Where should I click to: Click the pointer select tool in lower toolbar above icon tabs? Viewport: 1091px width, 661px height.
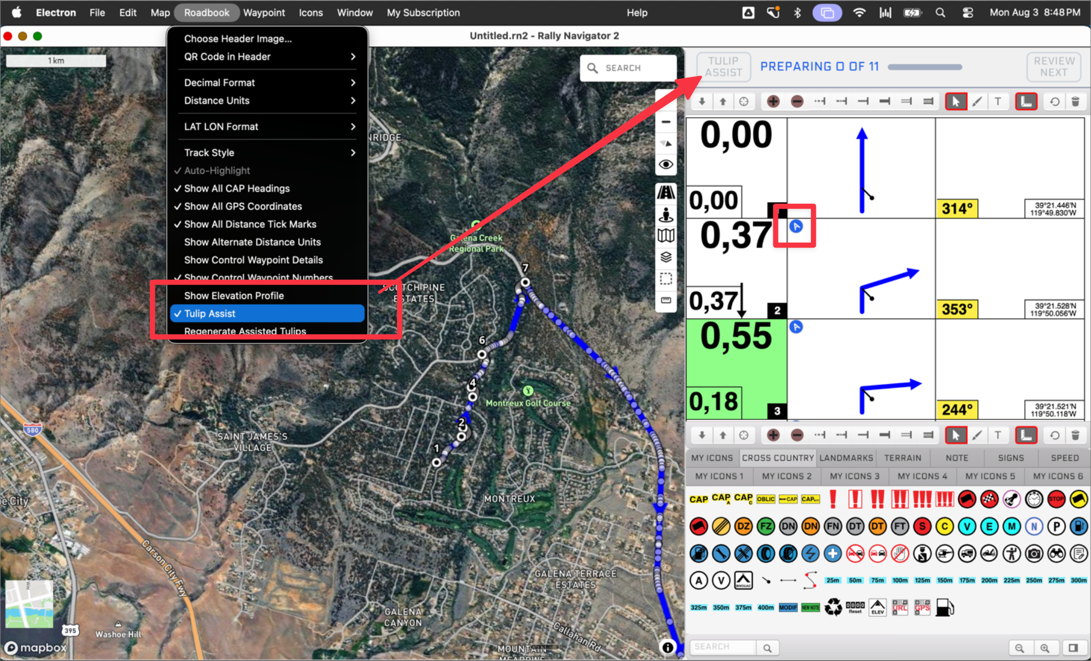tap(956, 435)
